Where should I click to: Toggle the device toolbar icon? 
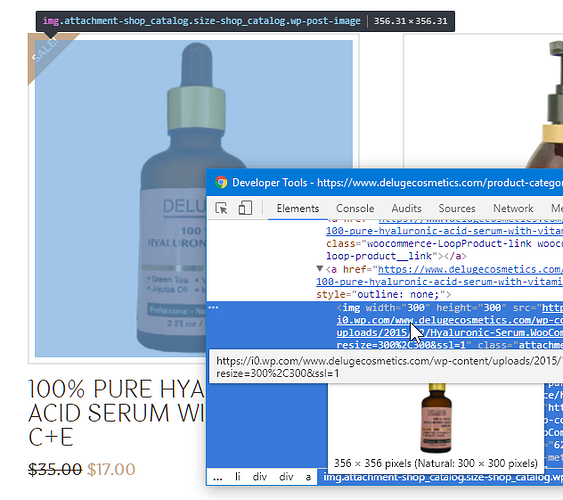(245, 208)
